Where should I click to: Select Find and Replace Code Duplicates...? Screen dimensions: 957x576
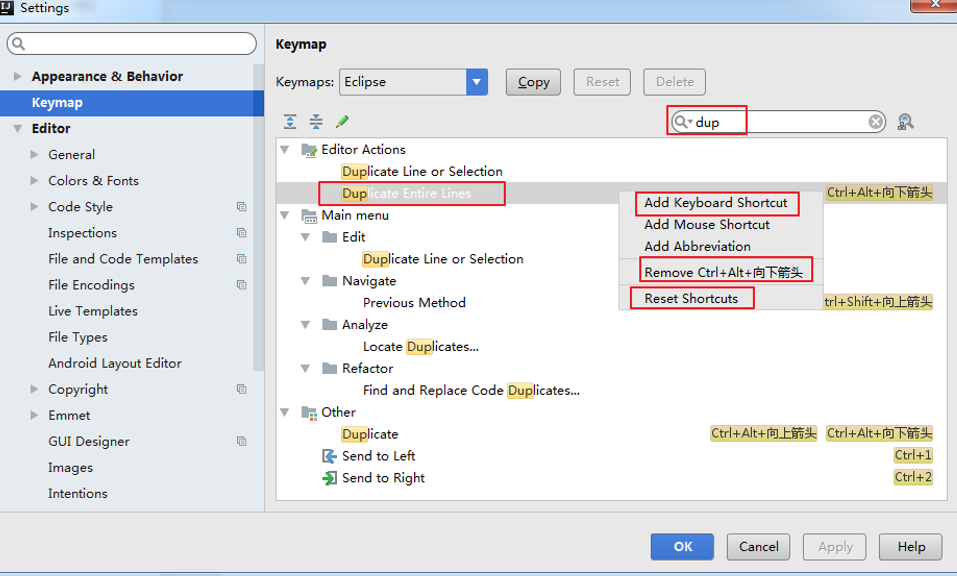(471, 391)
